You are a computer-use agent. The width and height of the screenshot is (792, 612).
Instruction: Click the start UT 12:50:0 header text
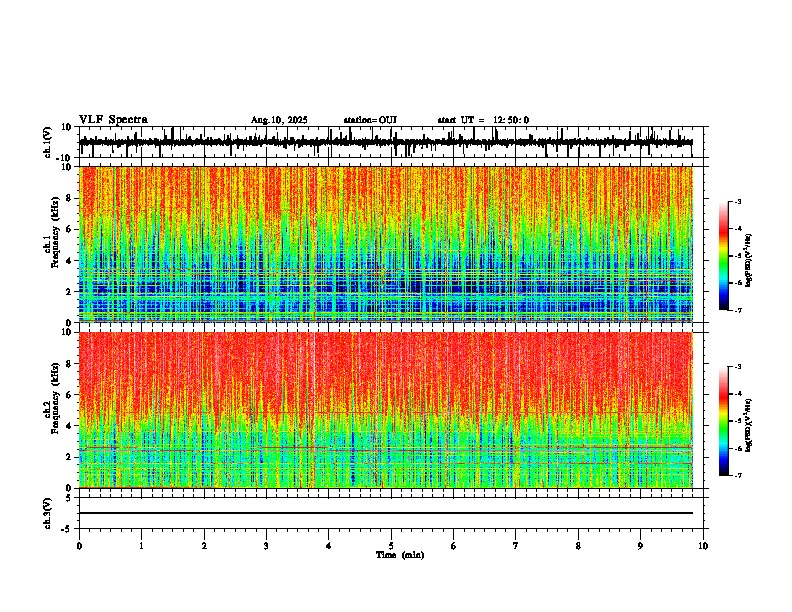(x=483, y=120)
